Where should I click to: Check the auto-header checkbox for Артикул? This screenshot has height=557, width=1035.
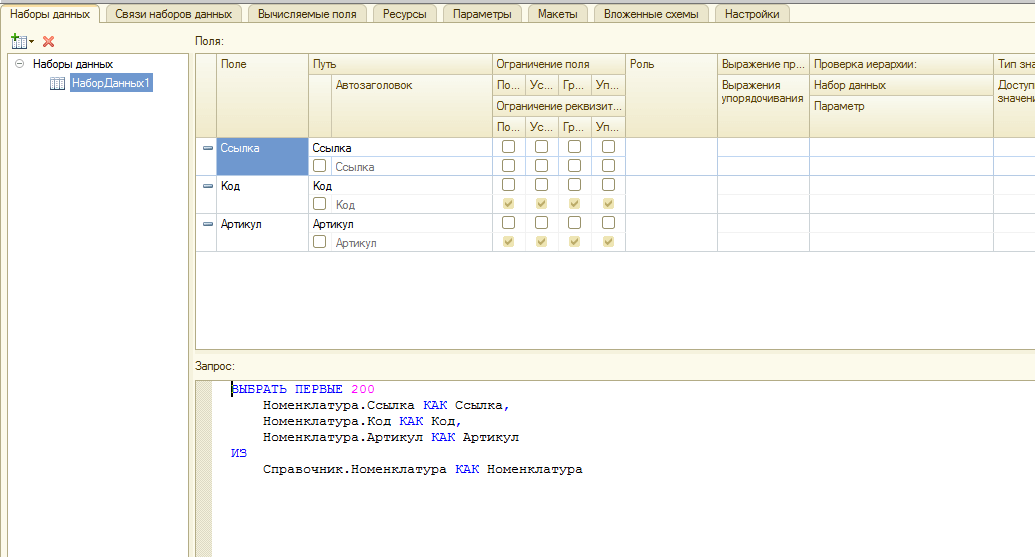[320, 242]
